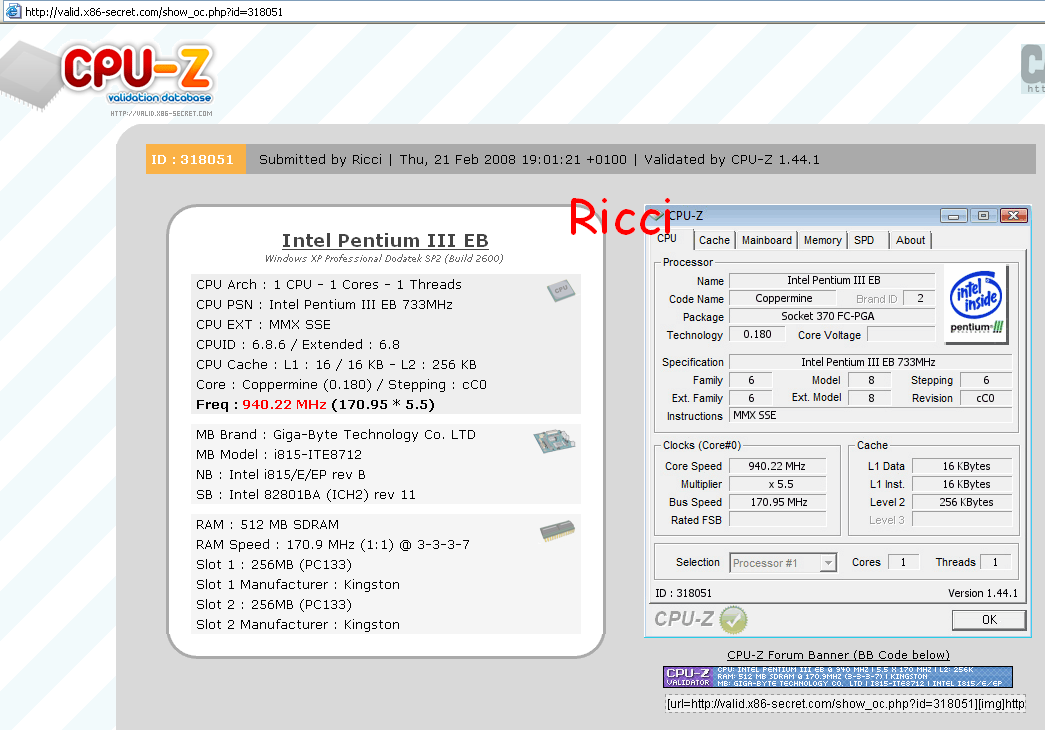
Task: Click the Level 2 256 KBytes field
Action: coord(962,502)
